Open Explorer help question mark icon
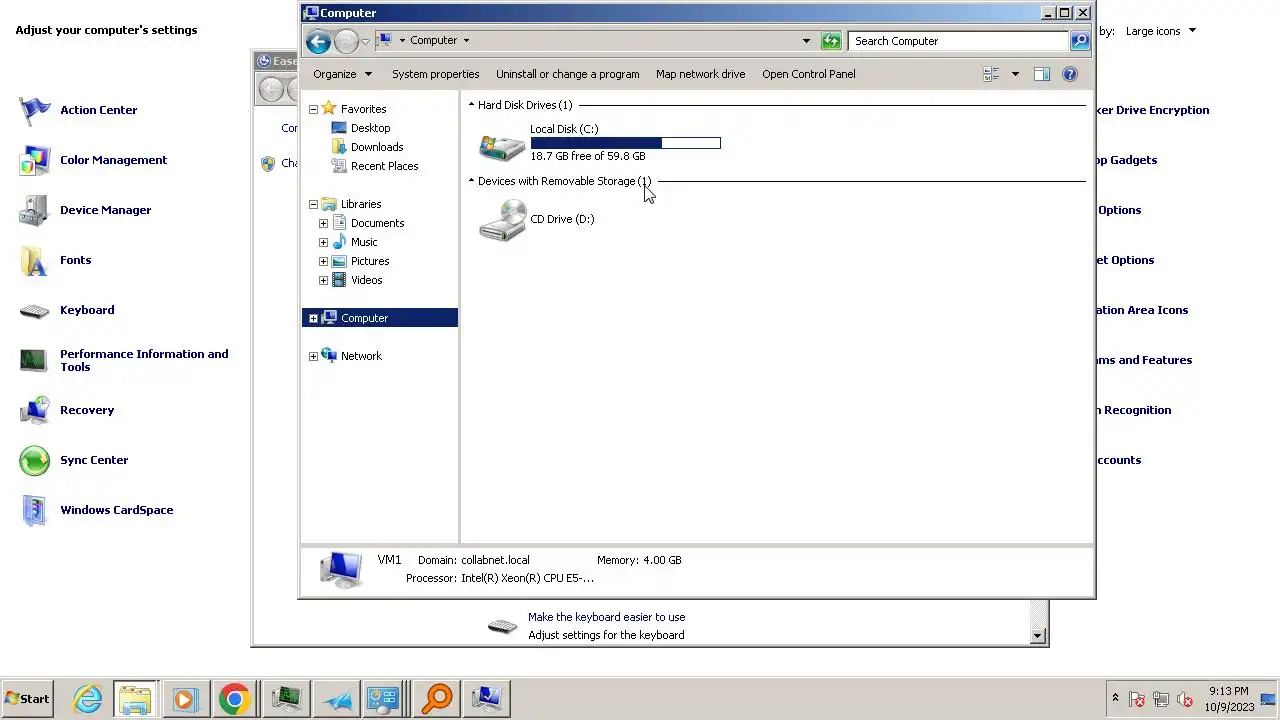1280x720 pixels. tap(1070, 74)
